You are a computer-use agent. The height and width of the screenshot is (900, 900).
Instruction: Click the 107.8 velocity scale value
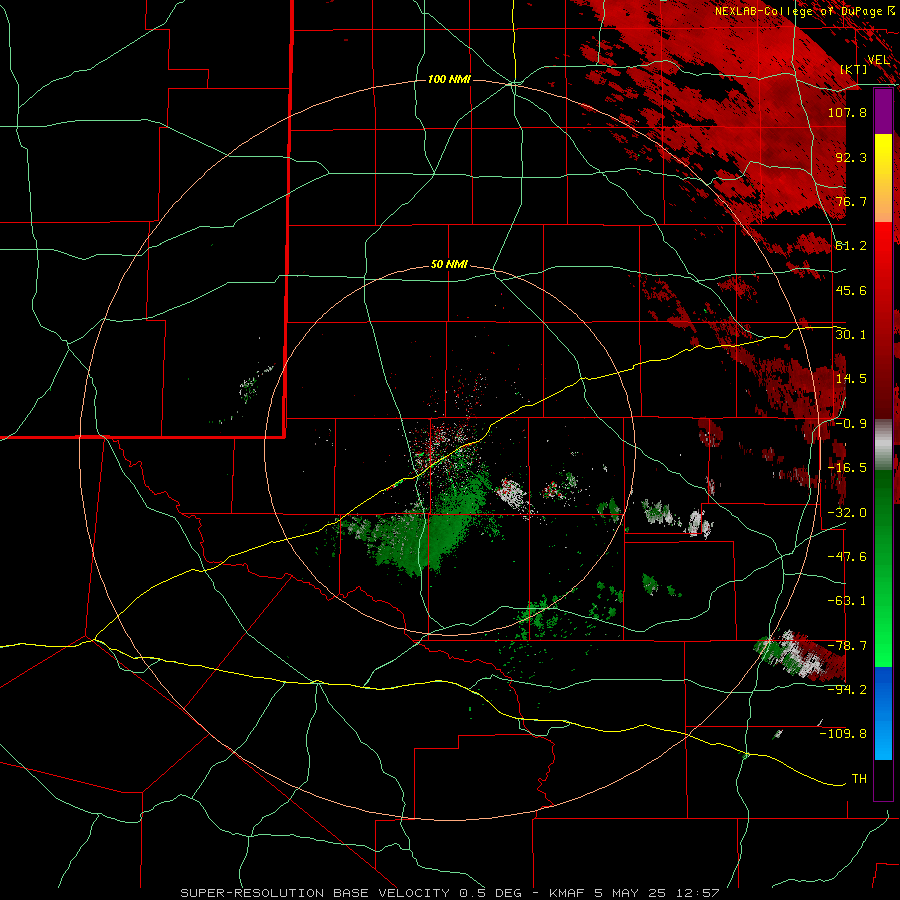coord(847,112)
